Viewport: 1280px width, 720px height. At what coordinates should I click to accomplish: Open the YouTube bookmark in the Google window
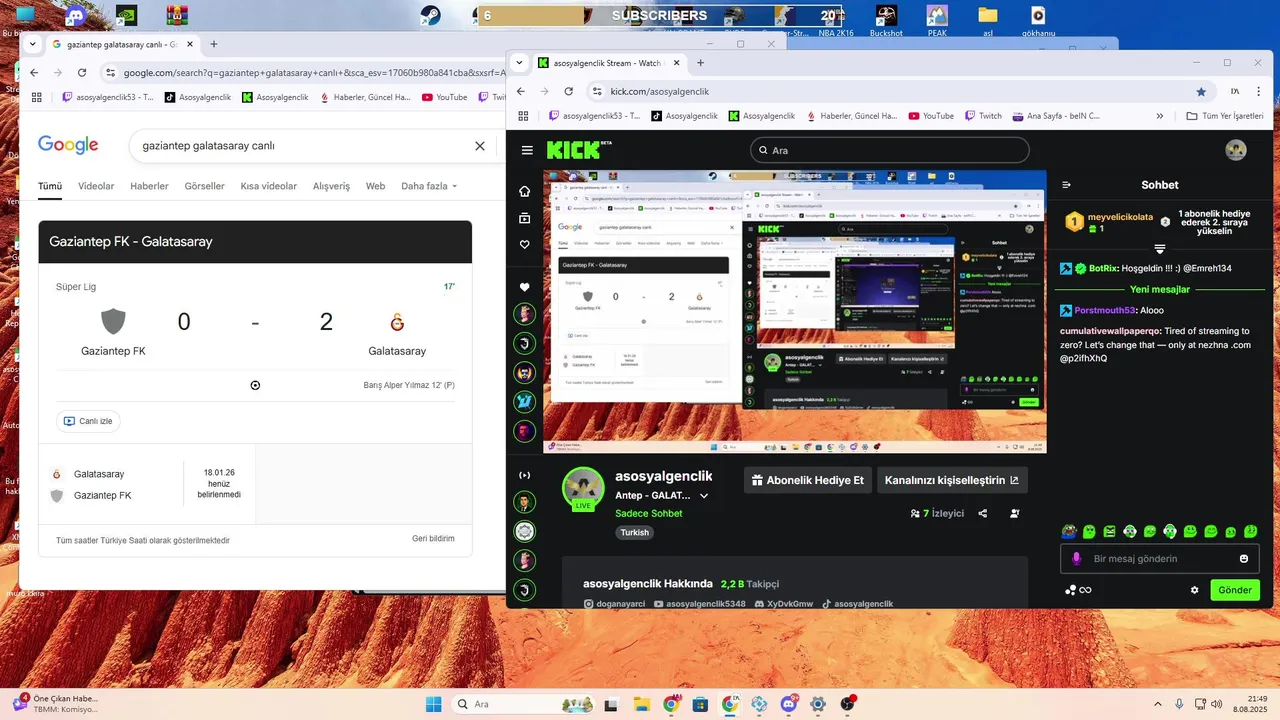pos(445,97)
